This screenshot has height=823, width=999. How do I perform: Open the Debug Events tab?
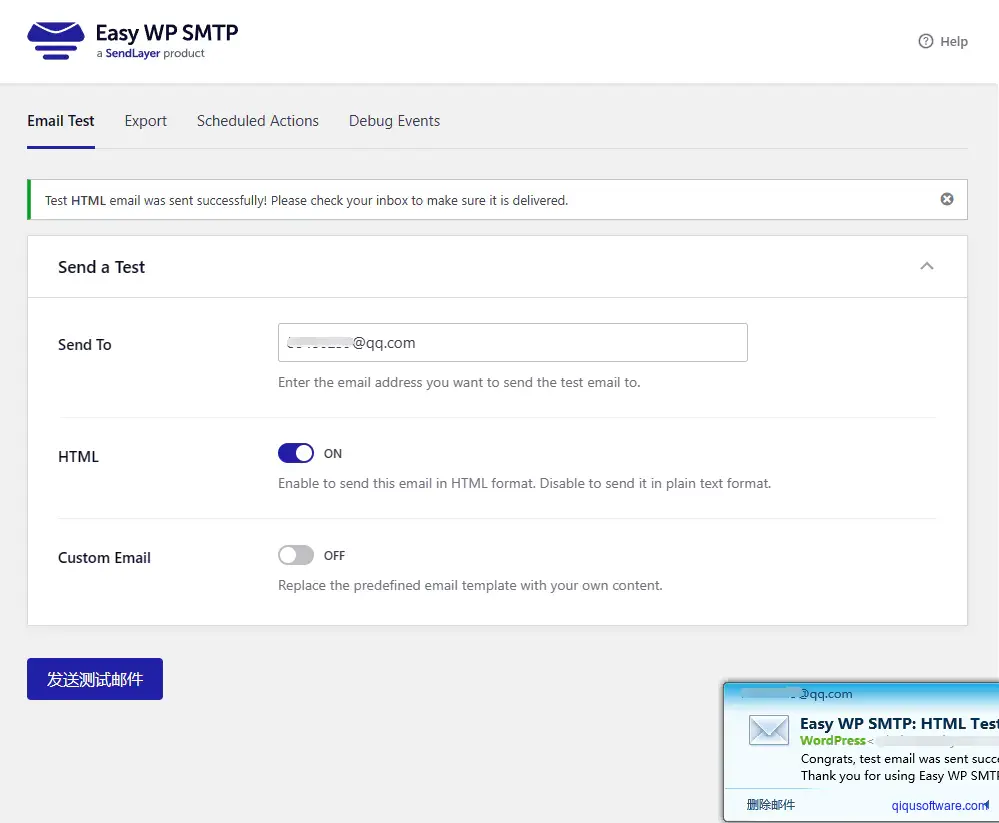point(394,121)
